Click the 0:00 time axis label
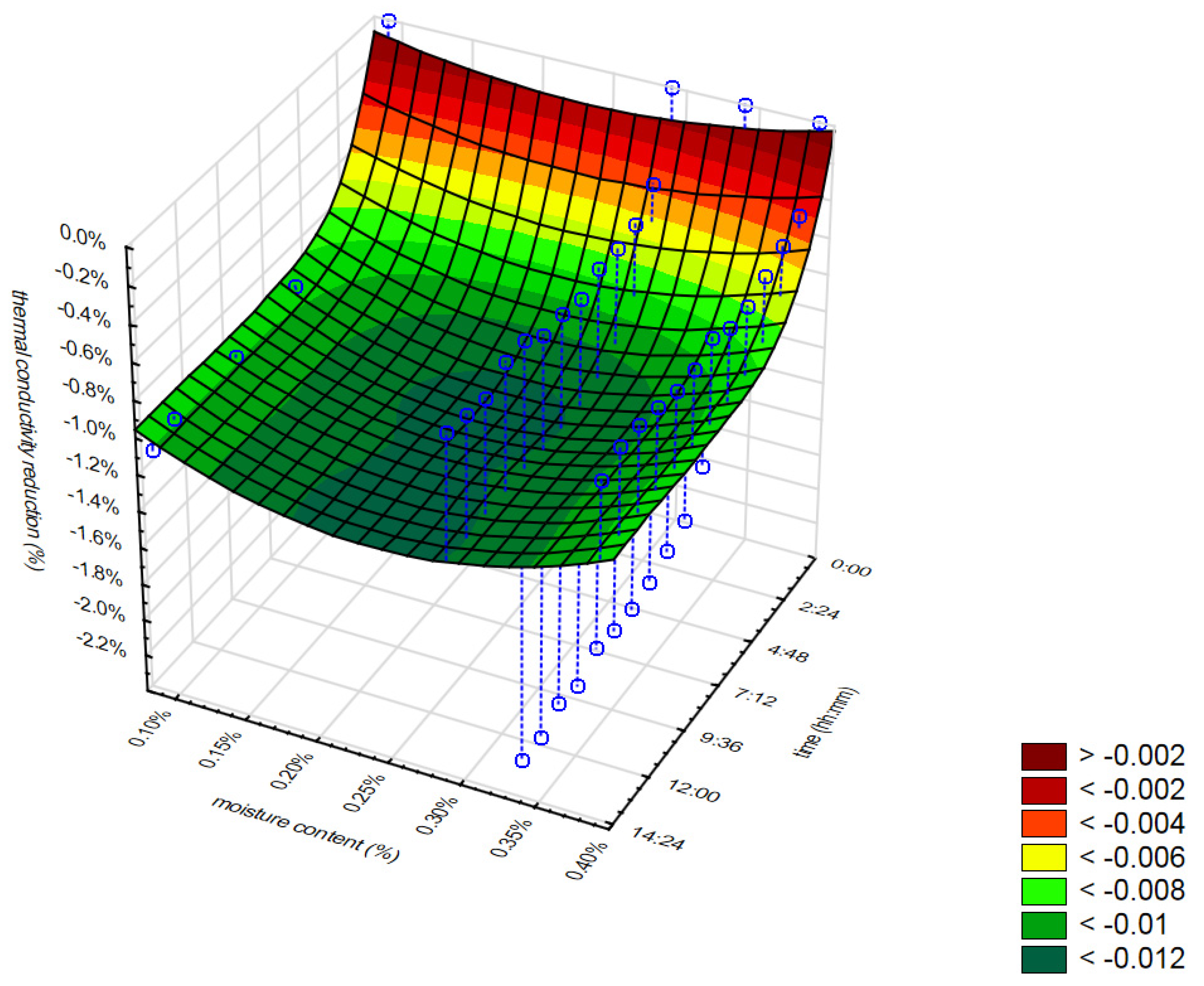 click(851, 567)
